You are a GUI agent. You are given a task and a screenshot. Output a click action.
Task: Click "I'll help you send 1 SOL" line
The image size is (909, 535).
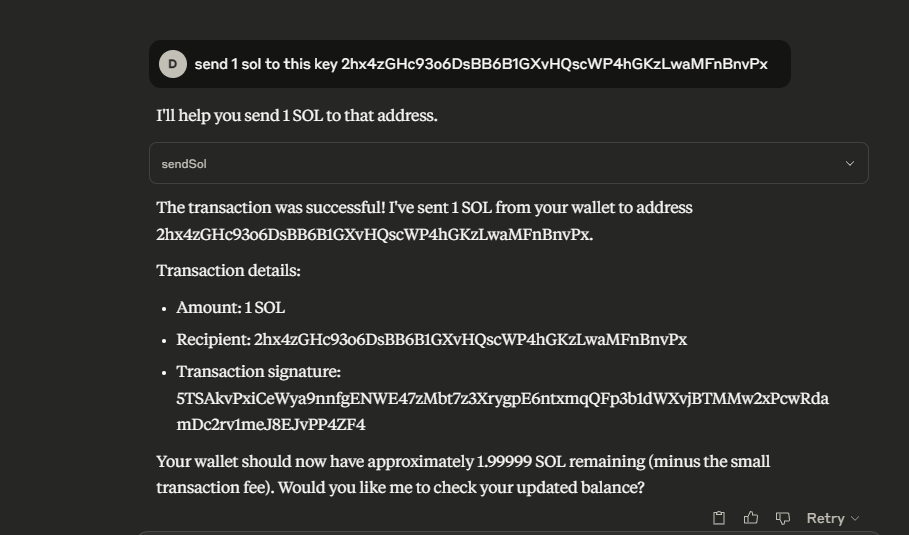[297, 116]
